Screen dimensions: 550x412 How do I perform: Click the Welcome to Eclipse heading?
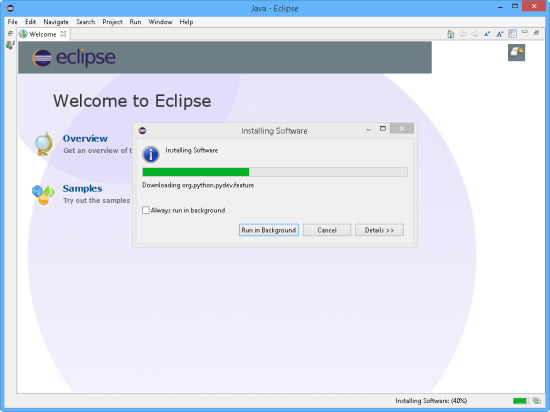[x=132, y=101]
